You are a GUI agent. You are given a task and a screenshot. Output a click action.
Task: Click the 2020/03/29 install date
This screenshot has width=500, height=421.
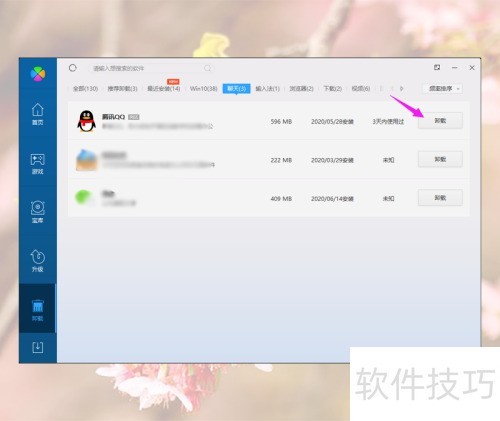coord(332,160)
